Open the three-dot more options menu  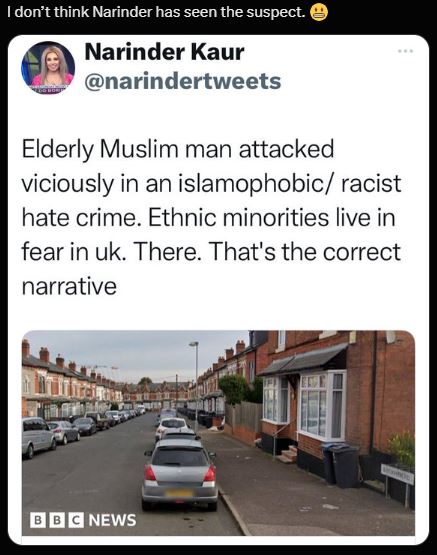(x=405, y=51)
